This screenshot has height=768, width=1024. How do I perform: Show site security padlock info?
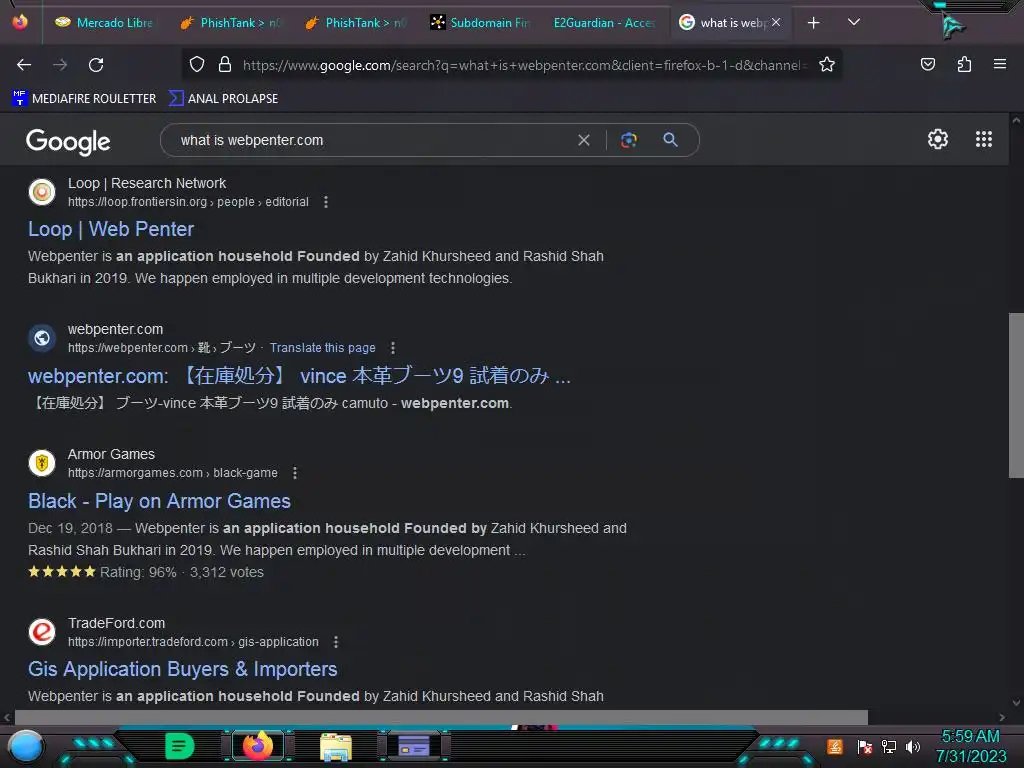coord(225,64)
